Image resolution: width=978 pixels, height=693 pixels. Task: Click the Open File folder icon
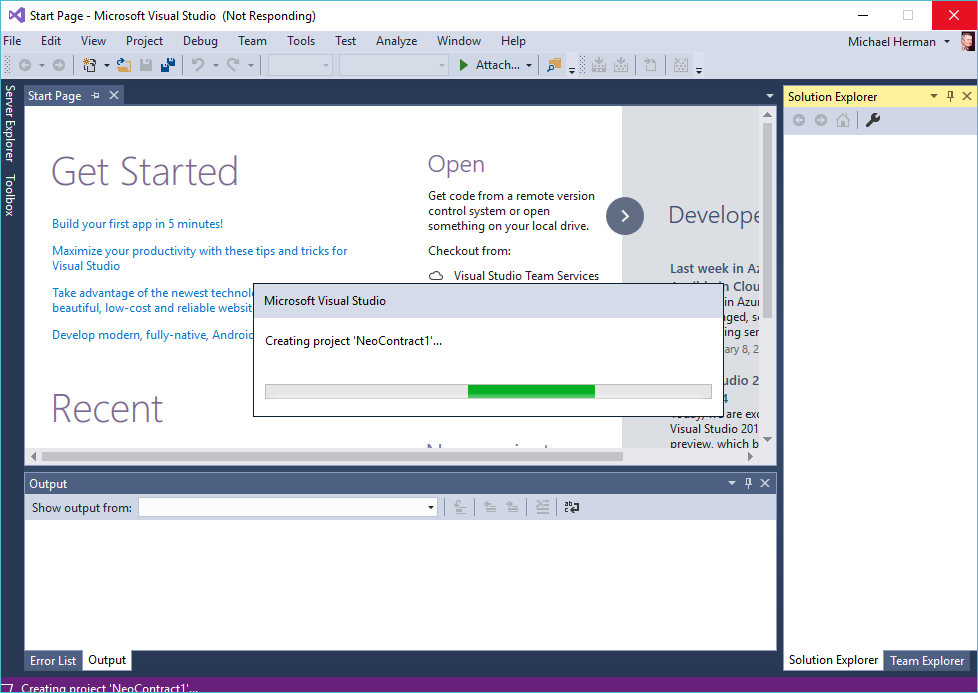pos(124,65)
